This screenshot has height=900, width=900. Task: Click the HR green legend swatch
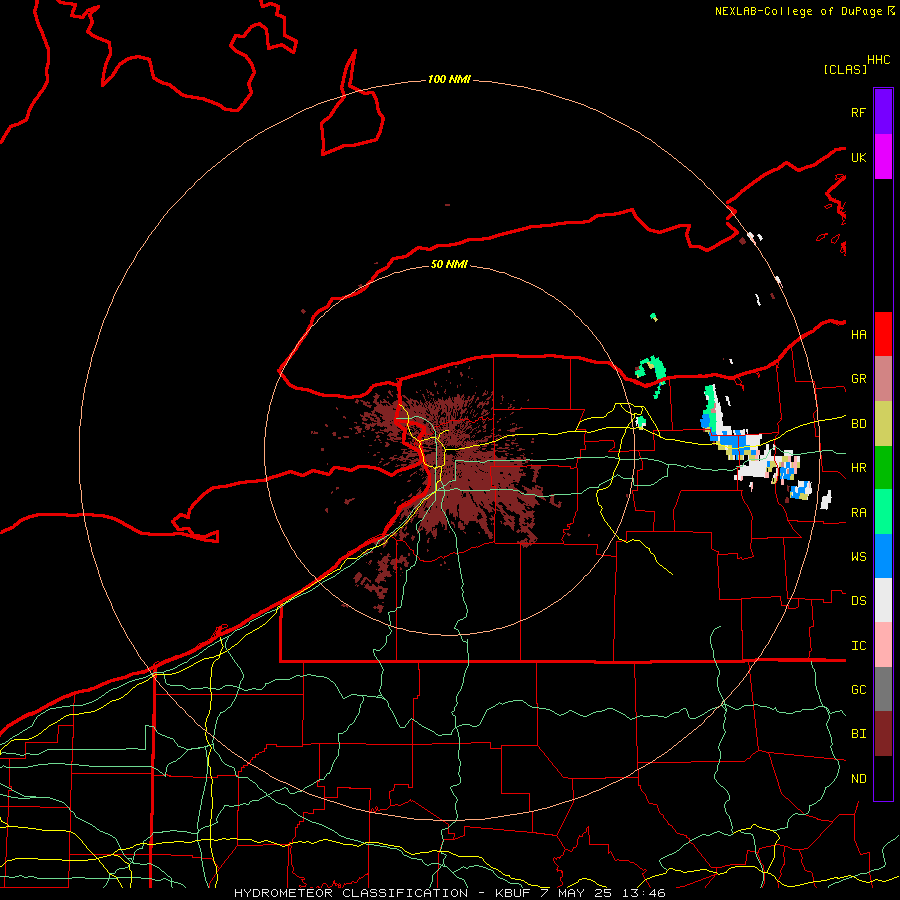(883, 468)
